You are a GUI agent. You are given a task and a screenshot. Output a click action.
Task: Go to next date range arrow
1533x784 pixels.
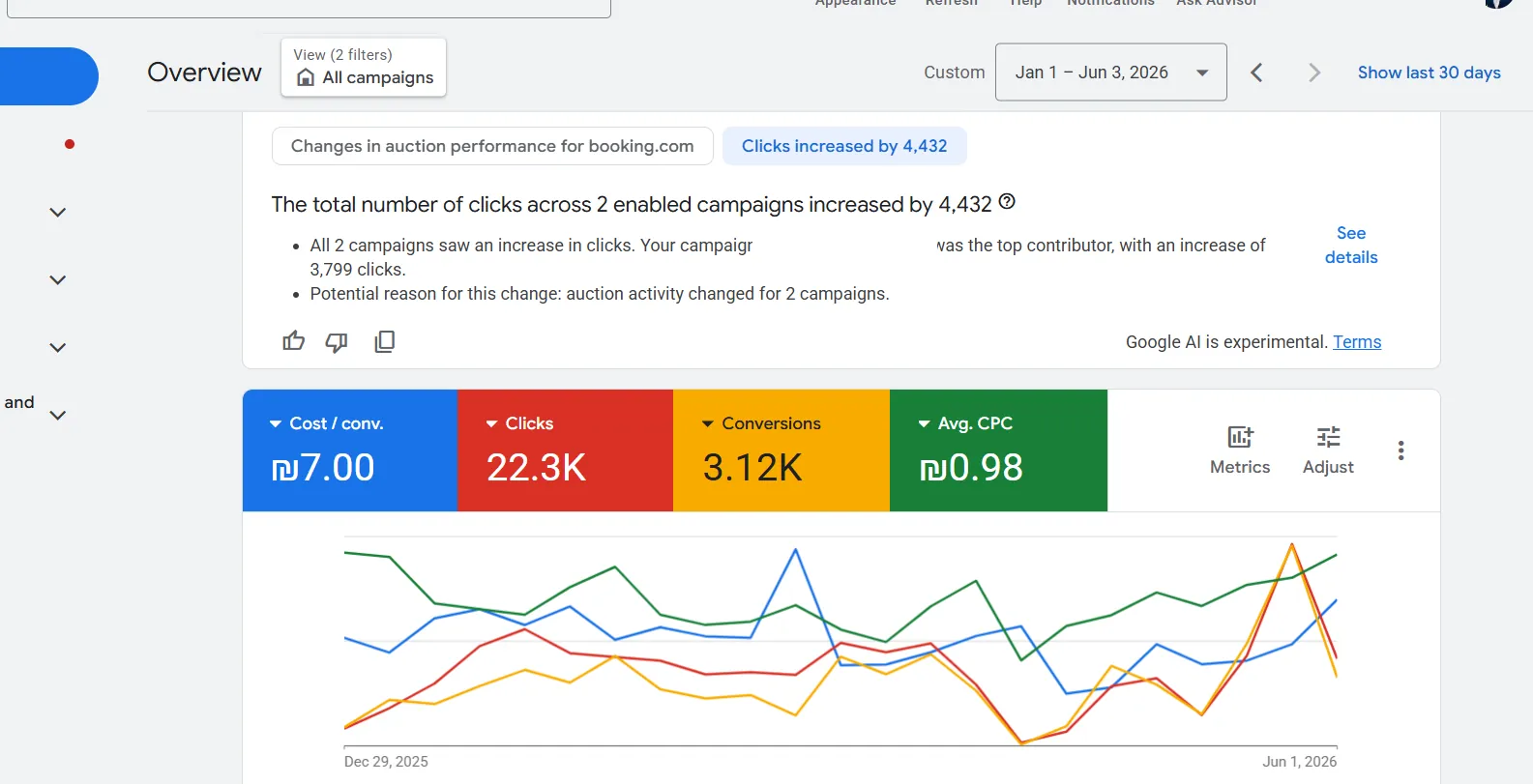tap(1313, 73)
